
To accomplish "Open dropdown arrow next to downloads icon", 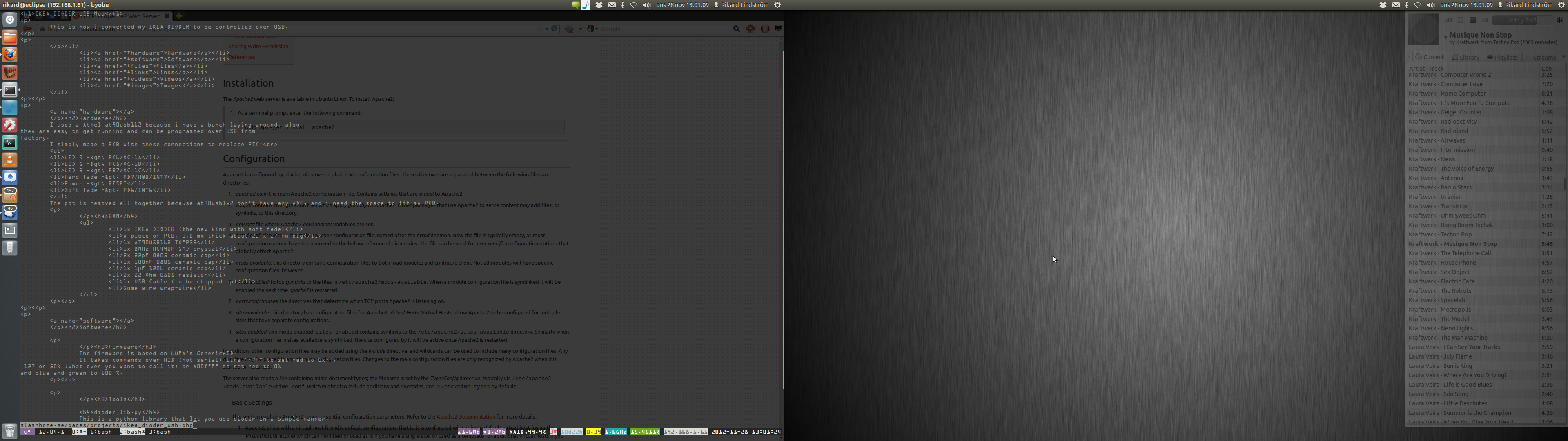I will pyautogui.click(x=581, y=29).
